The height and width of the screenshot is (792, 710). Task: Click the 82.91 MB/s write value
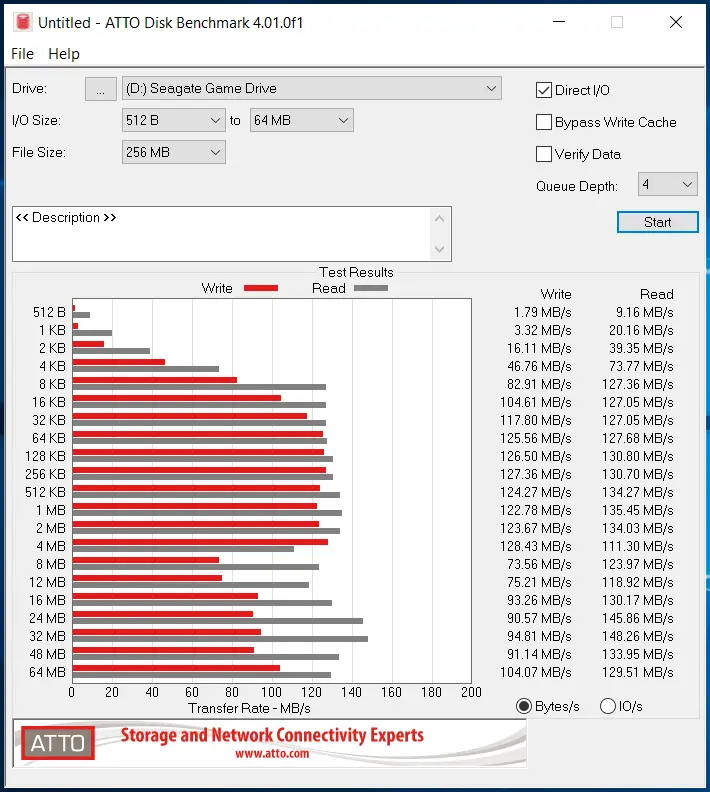click(x=539, y=384)
